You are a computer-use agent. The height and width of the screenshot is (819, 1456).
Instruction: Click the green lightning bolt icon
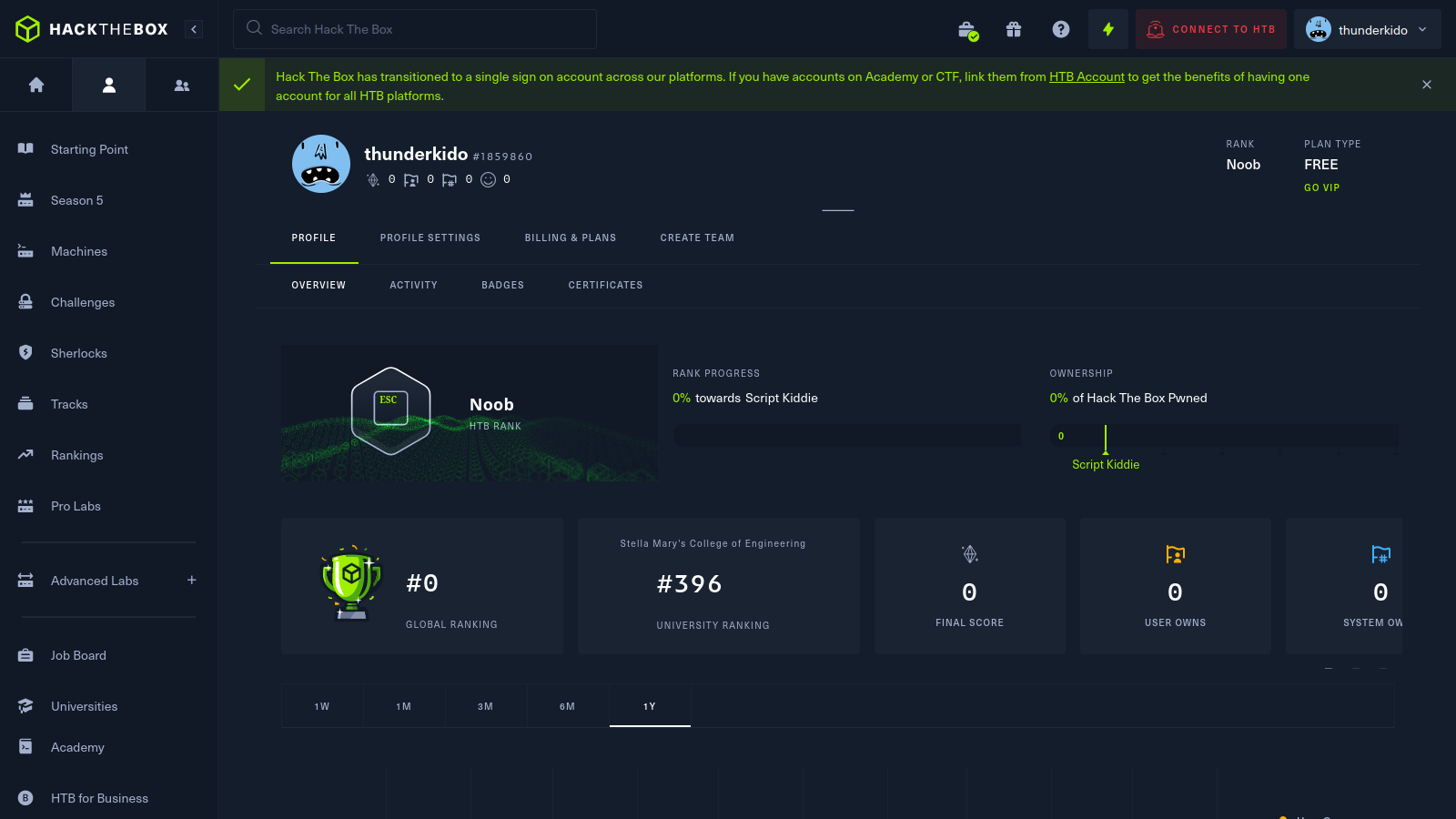(1108, 29)
